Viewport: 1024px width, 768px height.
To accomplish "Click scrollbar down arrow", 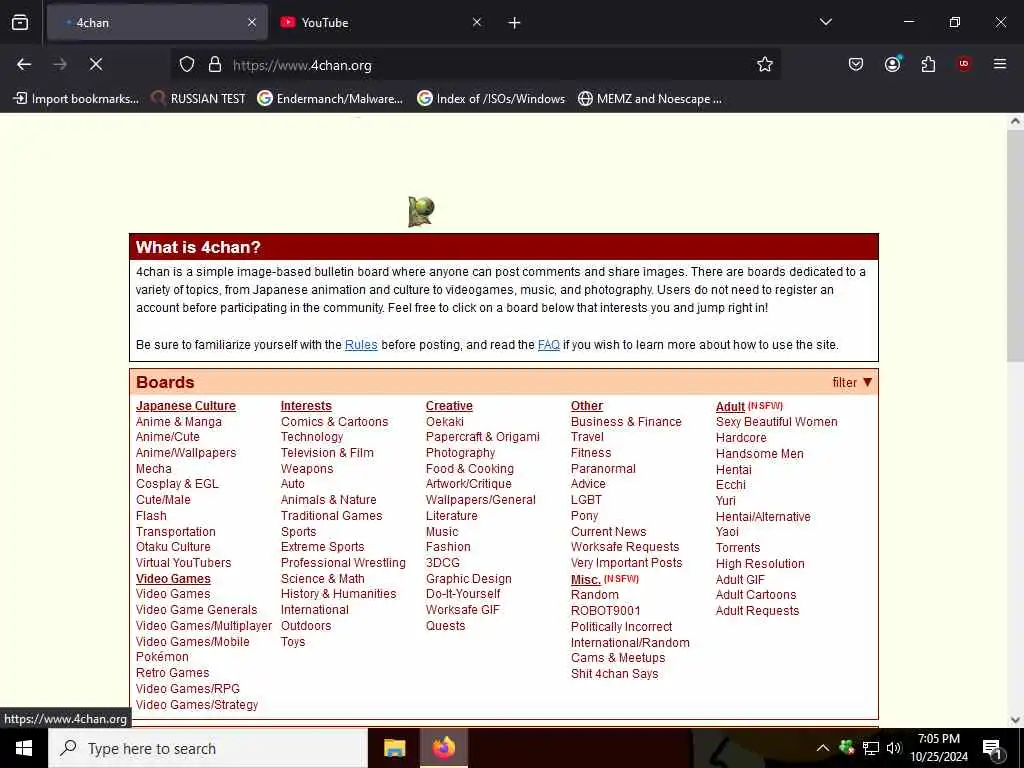I will point(1016,720).
